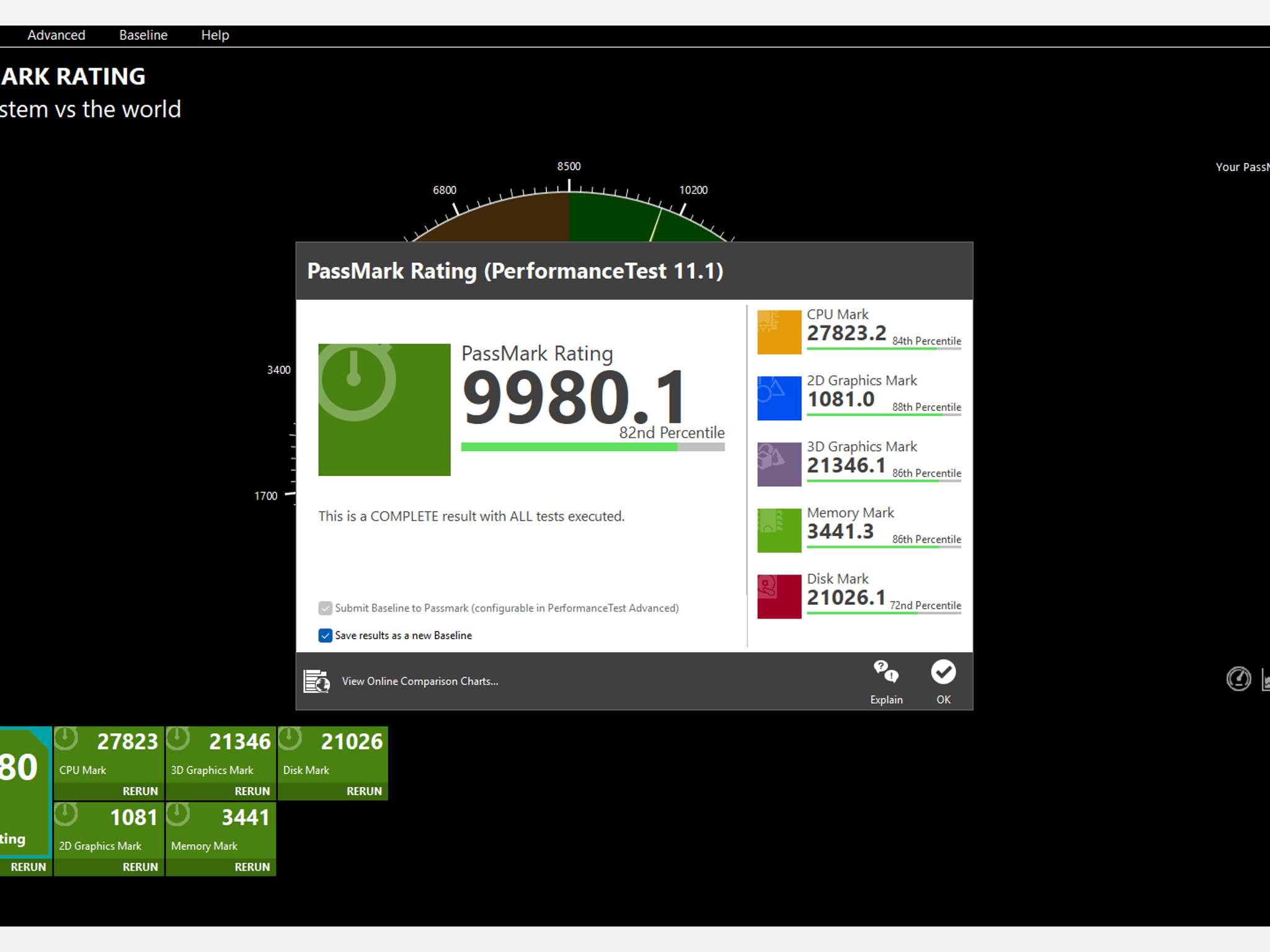Click the Memory Mark percentile bar
The width and height of the screenshot is (1270, 952).
884,547
